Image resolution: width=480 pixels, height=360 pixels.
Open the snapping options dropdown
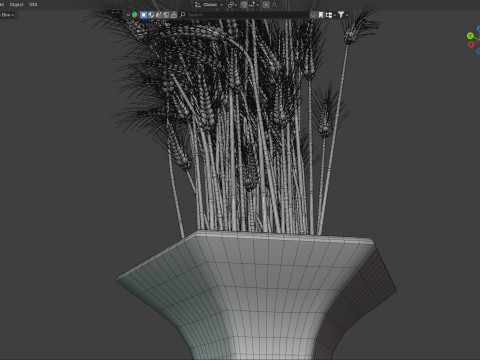[x=254, y=5]
